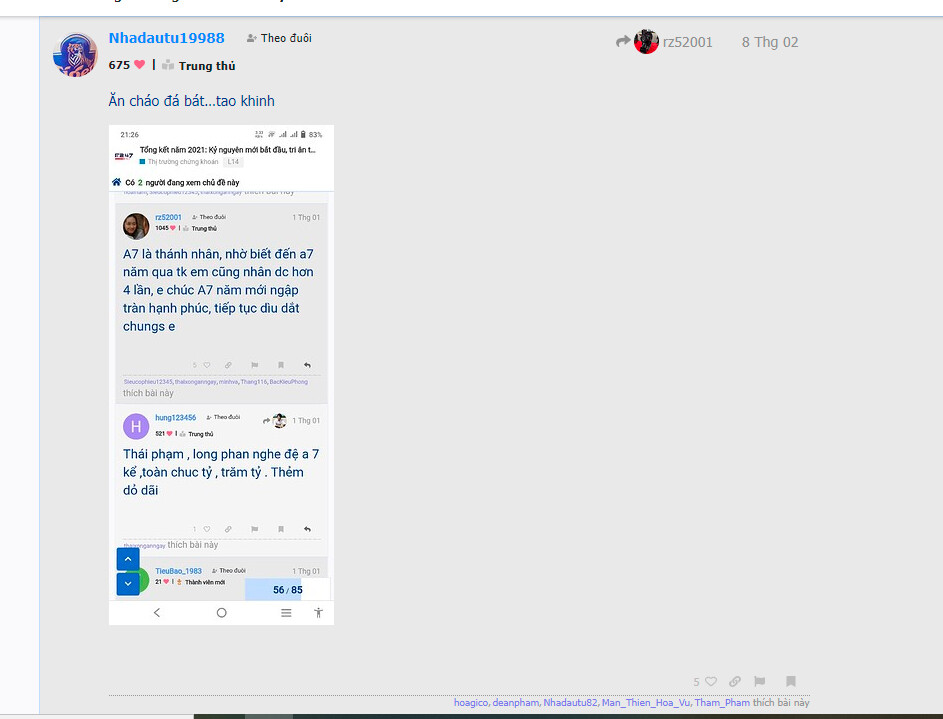Click Nhadautu19988 avatar picture
The height and width of the screenshot is (719, 943).
(x=75, y=55)
